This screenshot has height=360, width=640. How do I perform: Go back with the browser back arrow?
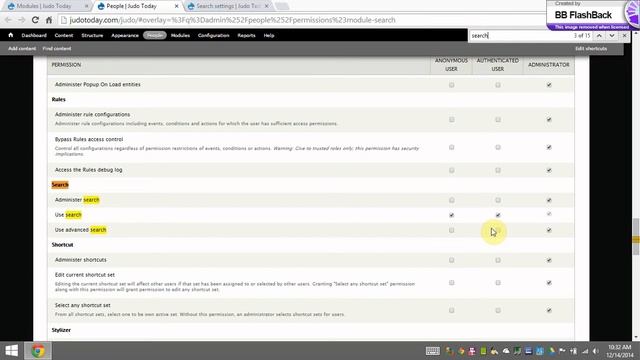click(8, 20)
